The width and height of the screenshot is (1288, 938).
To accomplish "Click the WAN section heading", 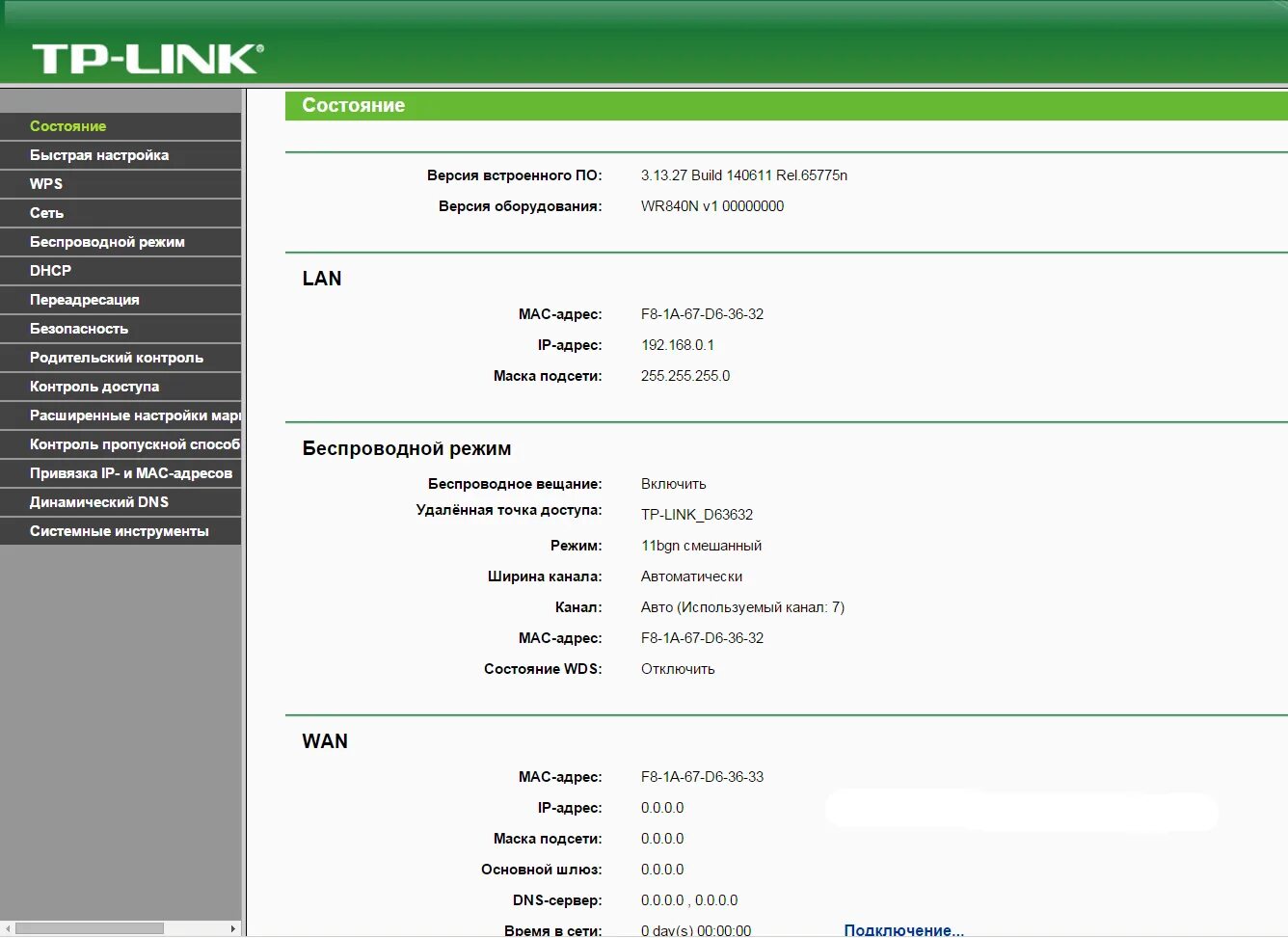I will pyautogui.click(x=325, y=741).
